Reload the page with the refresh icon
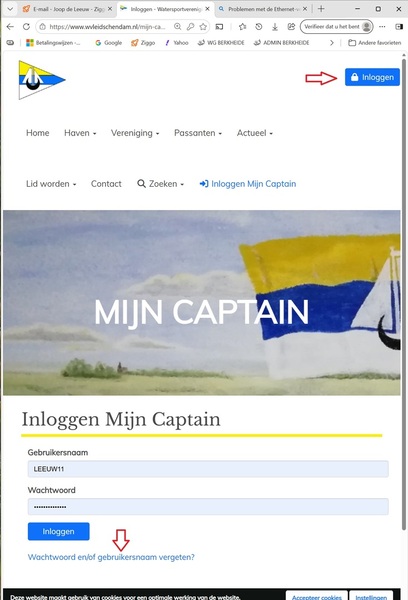Viewport: 408px width, 600px height. tap(26, 26)
